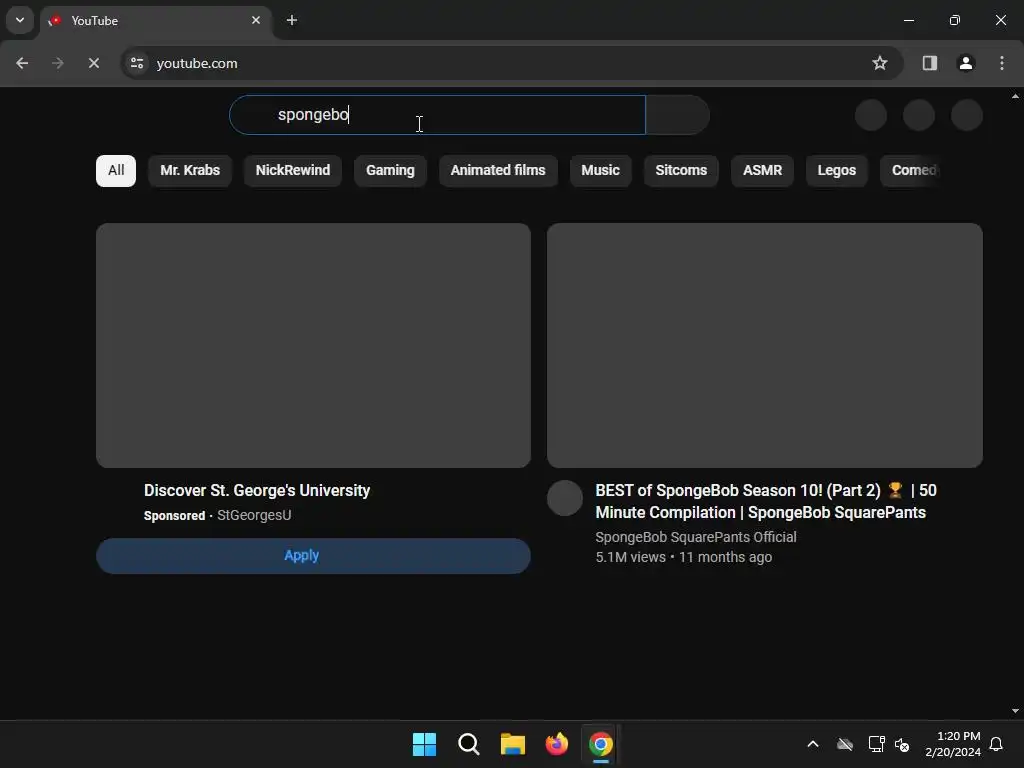
Task: Bookmark this tab with the star icon
Action: pyautogui.click(x=880, y=63)
